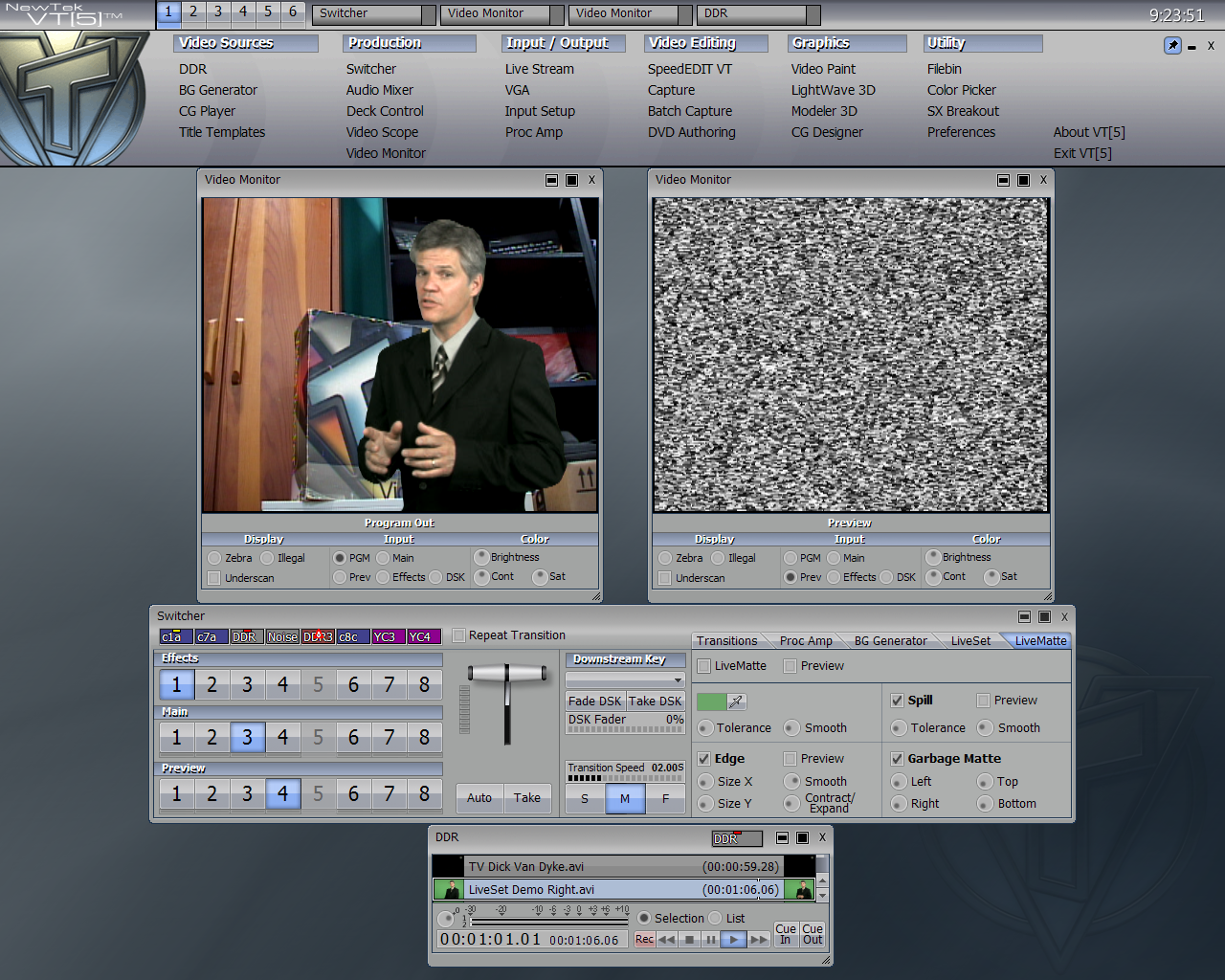Click the Brightness knob on the Program Out monitor

click(481, 557)
